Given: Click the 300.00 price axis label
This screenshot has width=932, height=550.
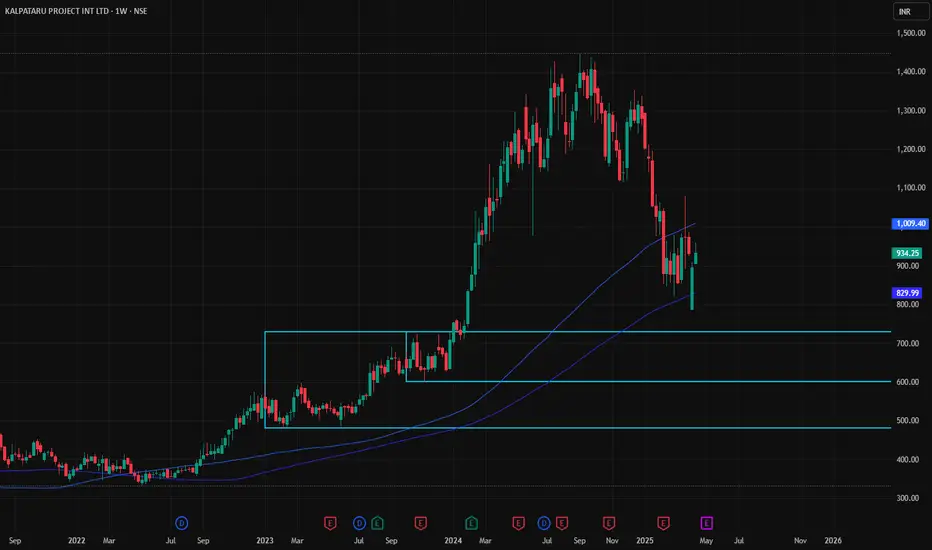Looking at the screenshot, I should (x=908, y=498).
